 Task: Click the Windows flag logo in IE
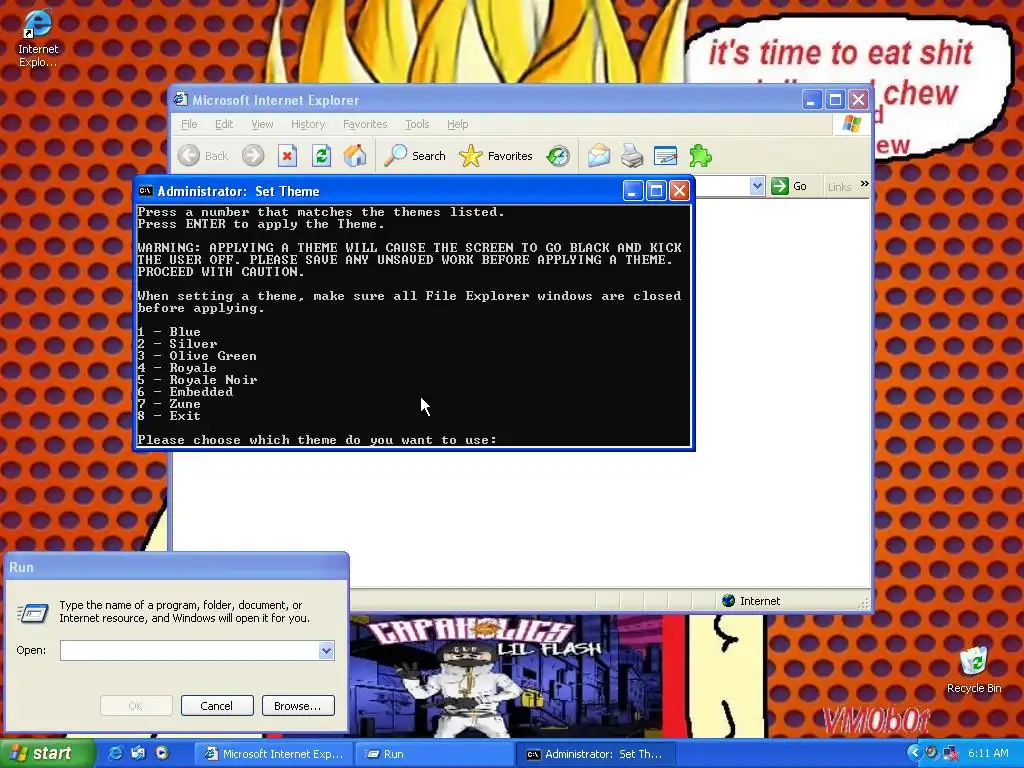coord(852,123)
